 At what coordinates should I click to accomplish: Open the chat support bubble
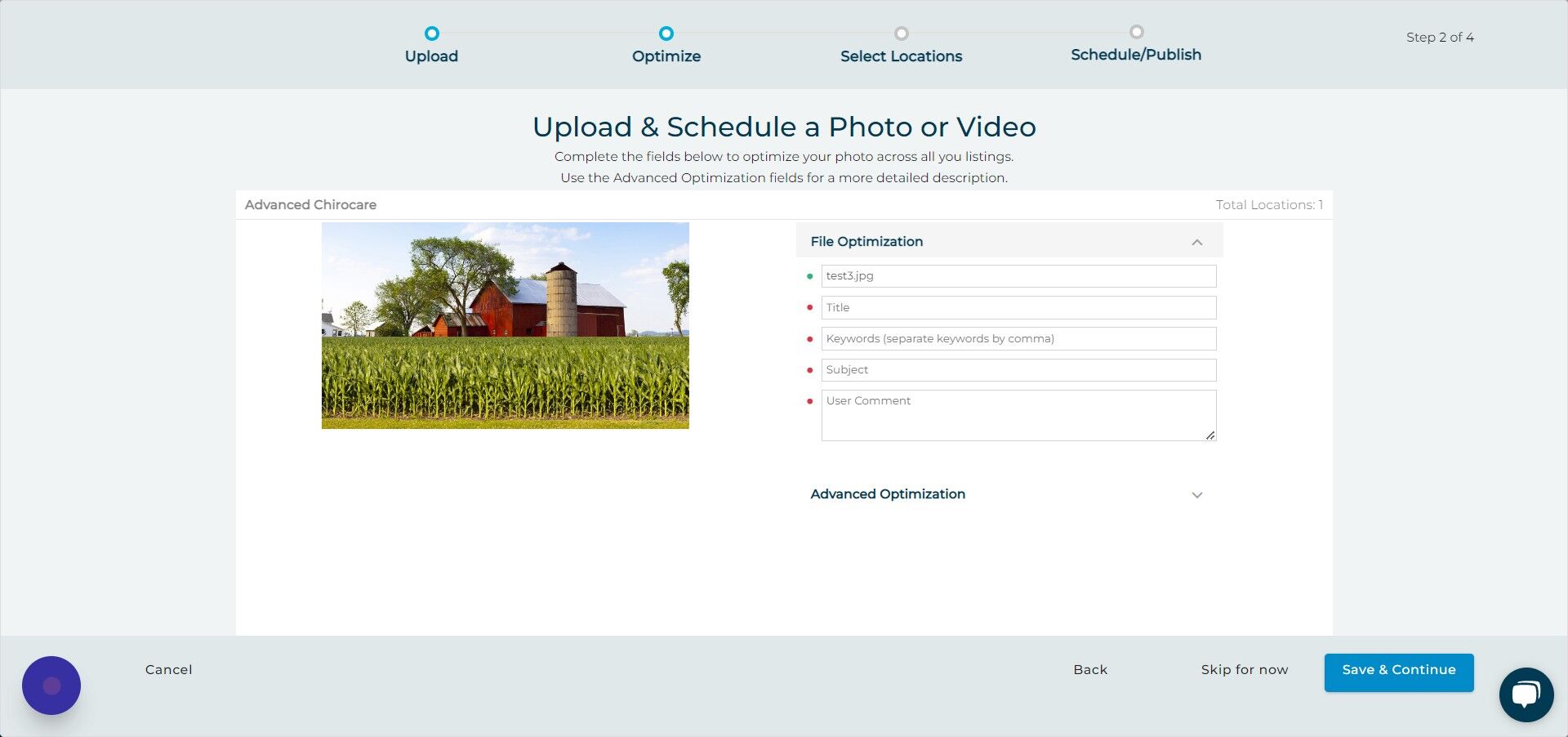(1526, 694)
